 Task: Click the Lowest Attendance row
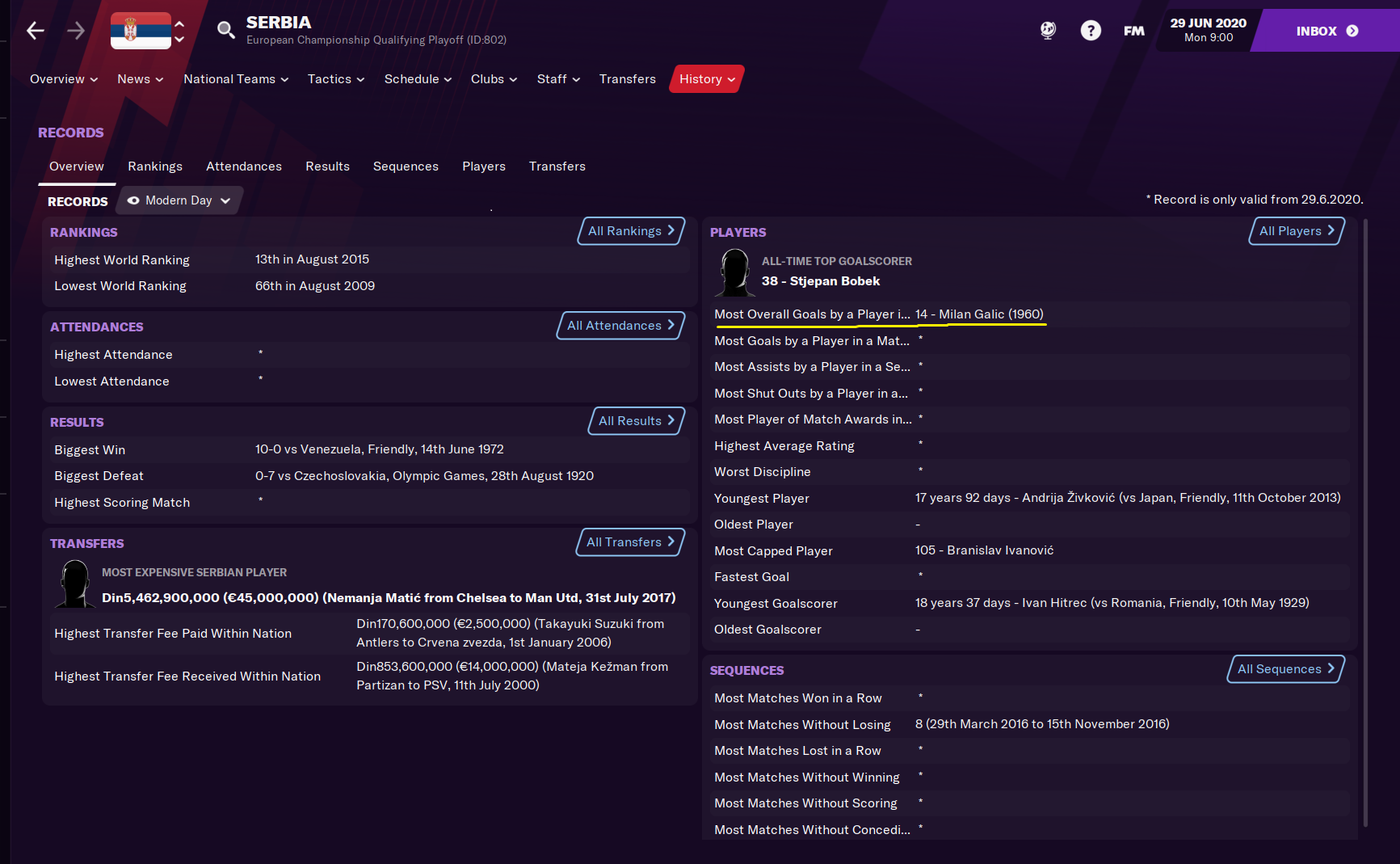tap(368, 381)
